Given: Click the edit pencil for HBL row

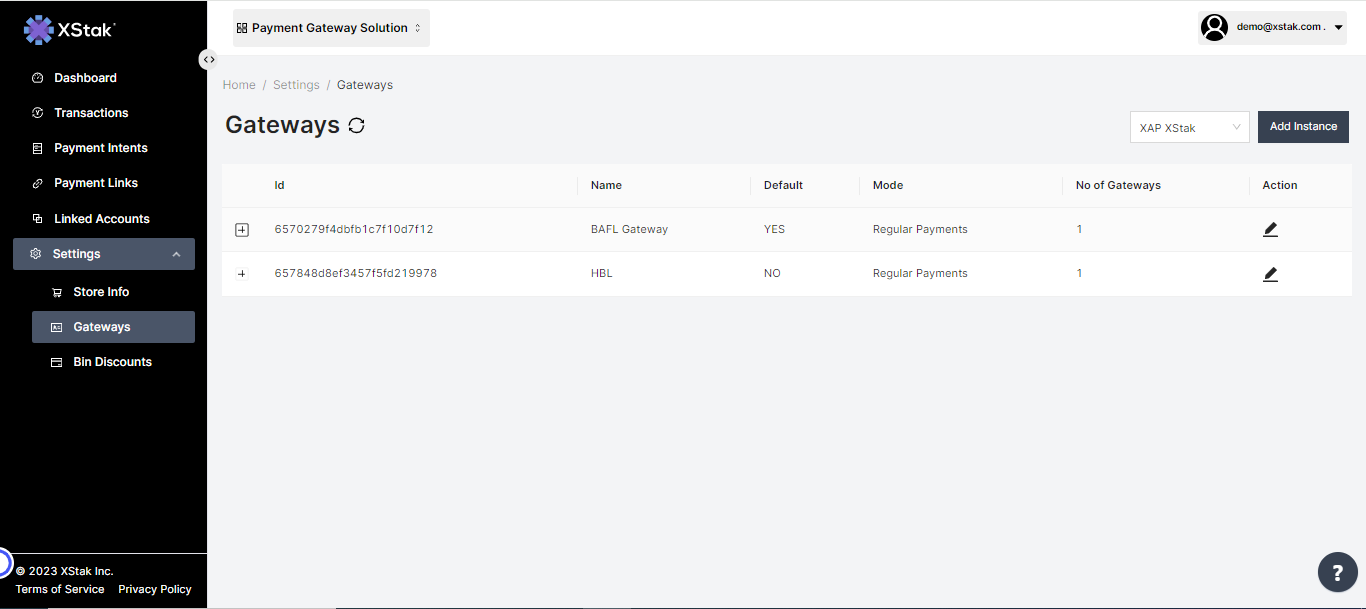Looking at the screenshot, I should click(x=1270, y=274).
